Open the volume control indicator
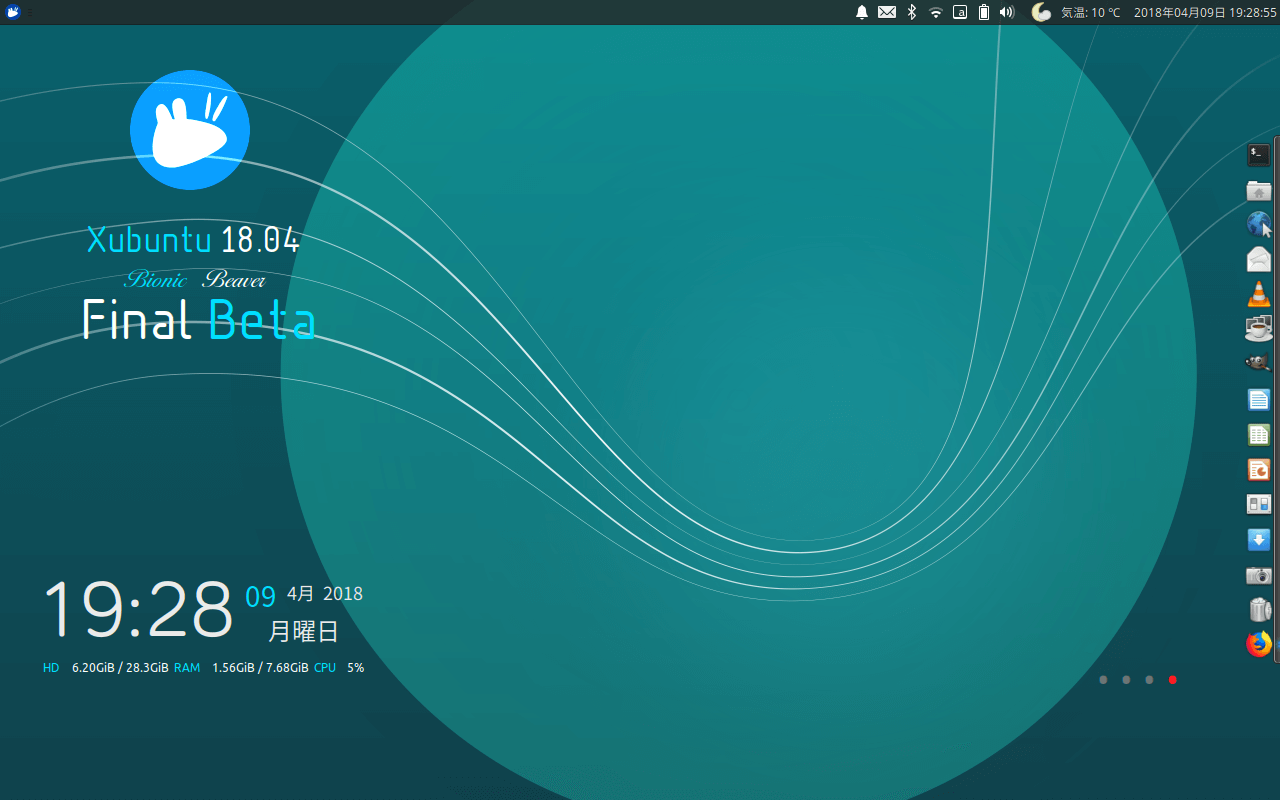Viewport: 1280px width, 800px height. (1007, 12)
